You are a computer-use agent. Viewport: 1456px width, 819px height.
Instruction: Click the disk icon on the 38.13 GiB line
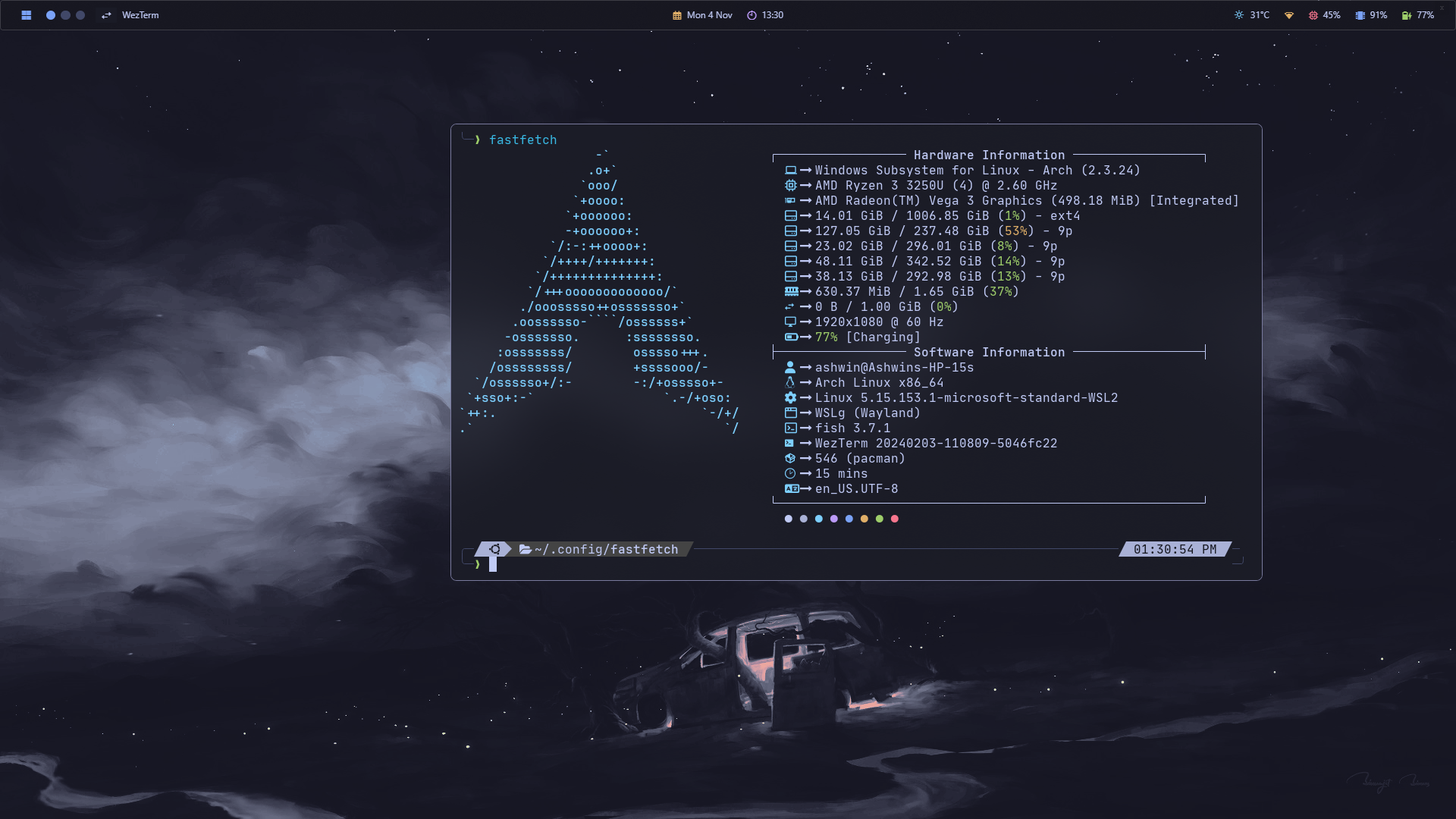790,277
